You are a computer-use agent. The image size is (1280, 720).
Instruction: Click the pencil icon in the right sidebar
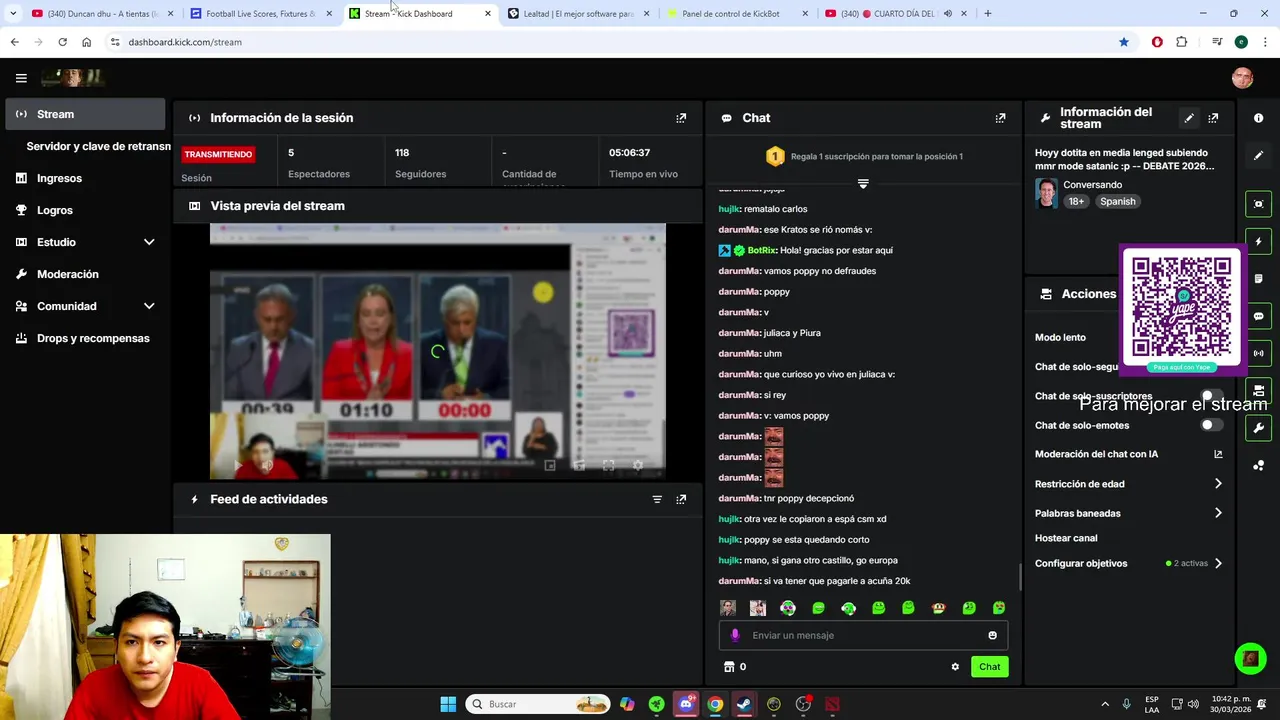[x=1258, y=156]
